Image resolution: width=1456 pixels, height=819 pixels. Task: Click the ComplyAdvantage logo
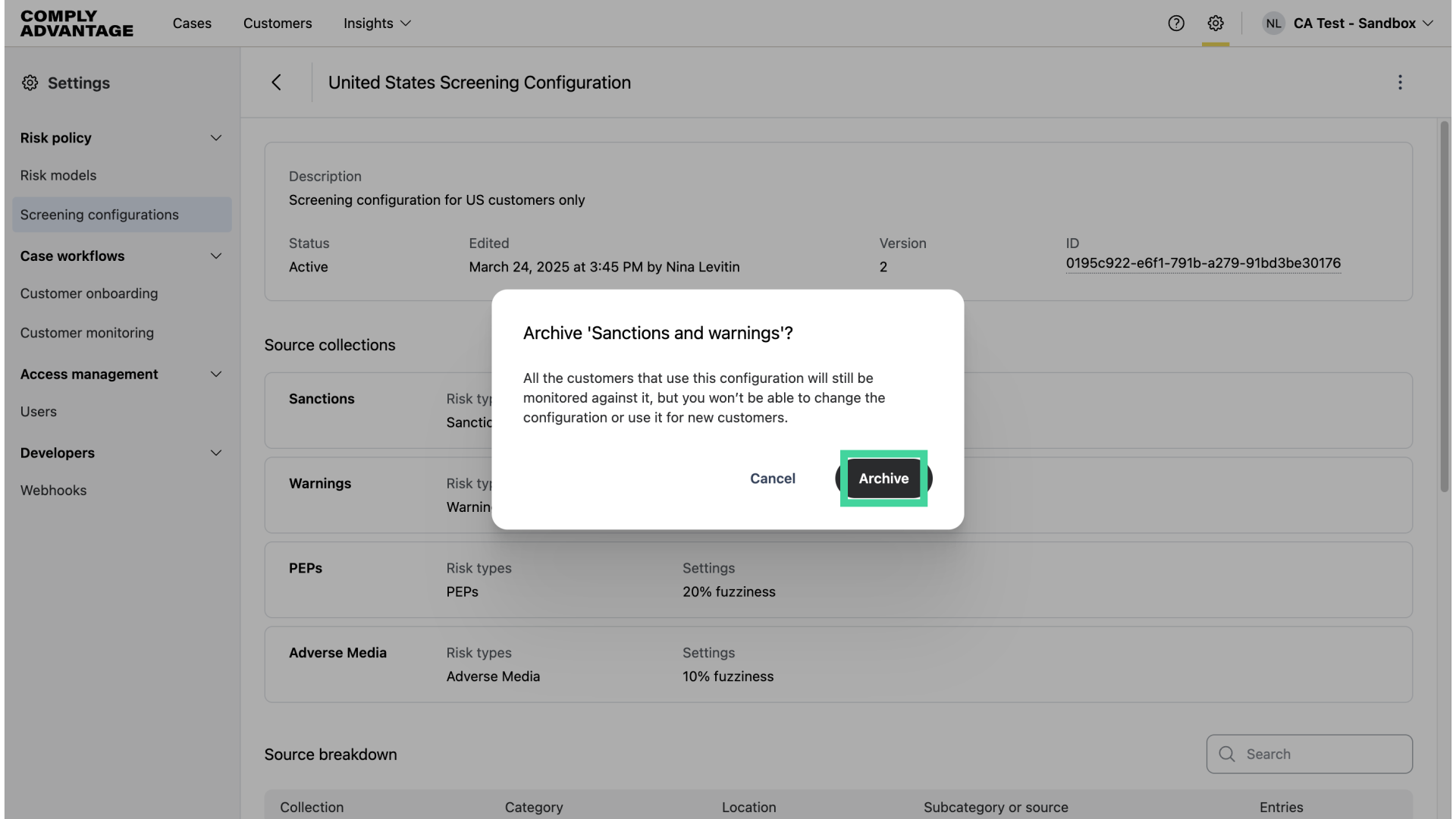77,24
